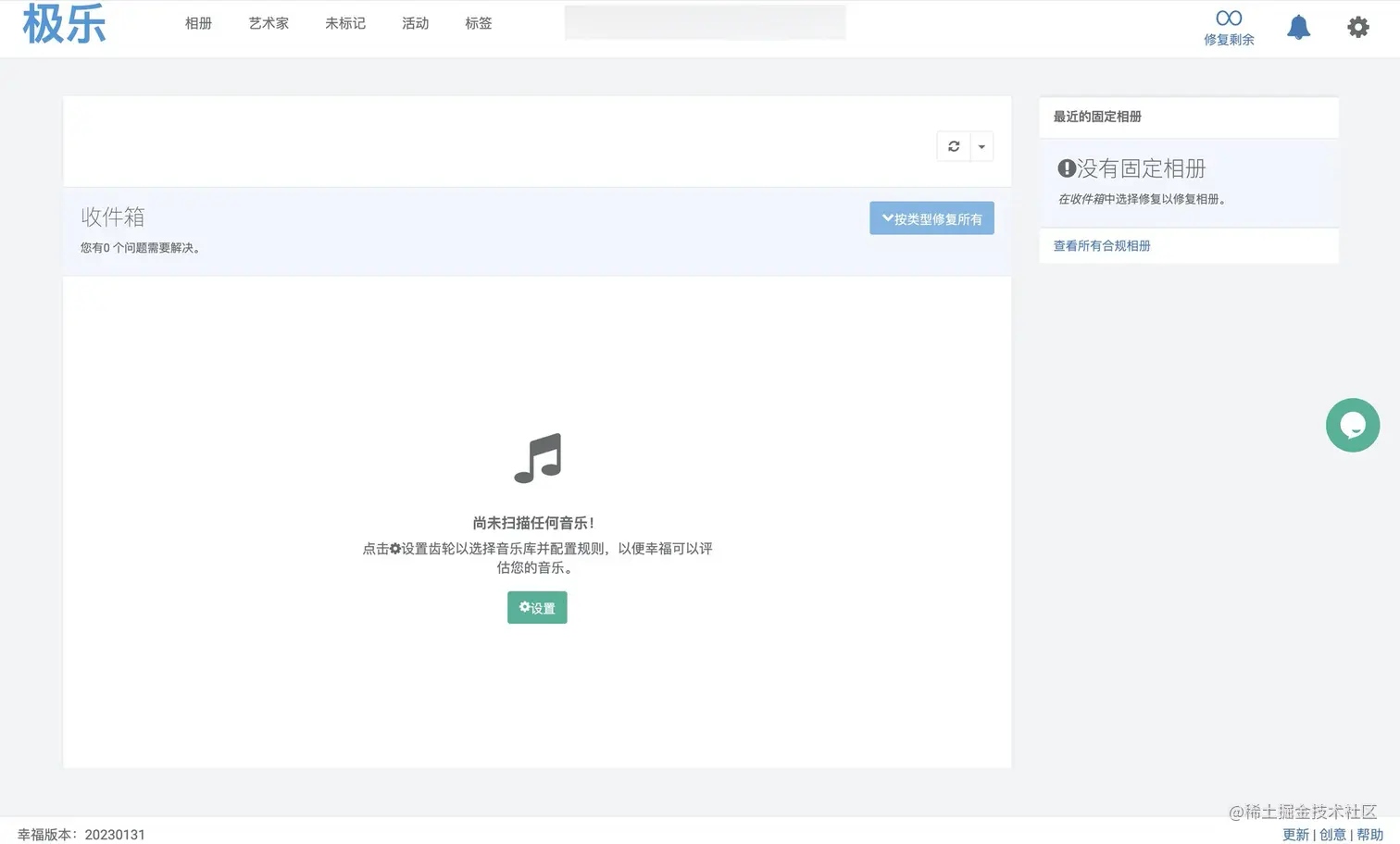The height and width of the screenshot is (844, 1400).
Task: Open the notifications bell
Action: pyautogui.click(x=1299, y=28)
